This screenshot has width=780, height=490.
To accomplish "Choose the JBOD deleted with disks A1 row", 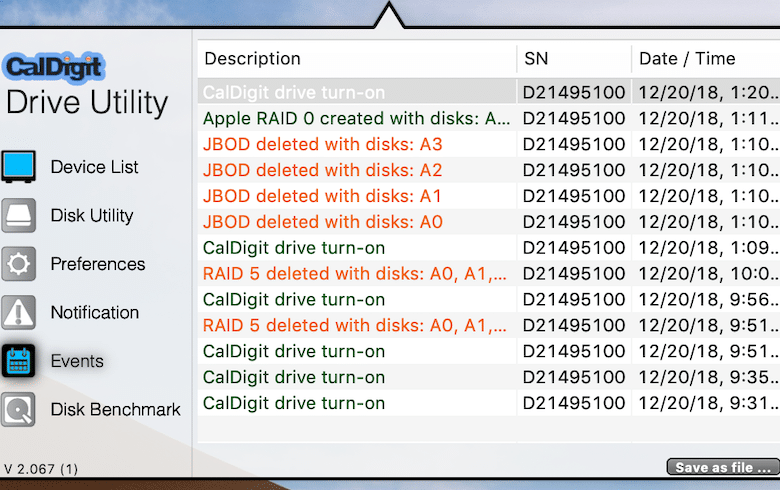I will click(488, 196).
